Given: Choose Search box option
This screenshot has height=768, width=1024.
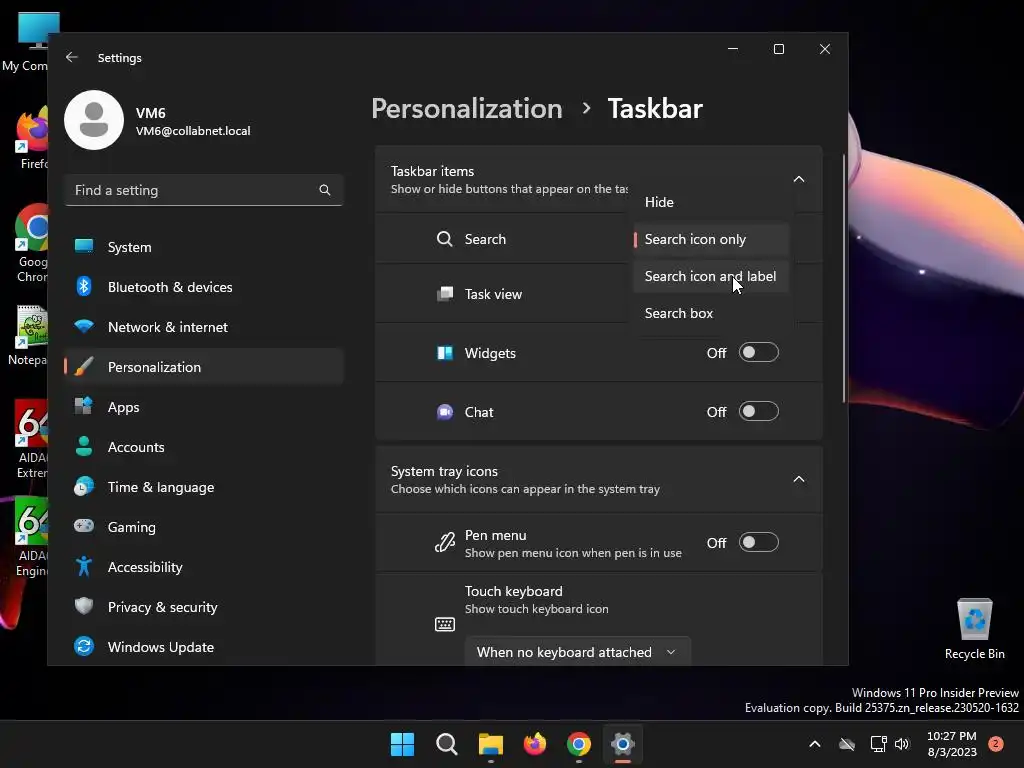Looking at the screenshot, I should tap(711, 313).
